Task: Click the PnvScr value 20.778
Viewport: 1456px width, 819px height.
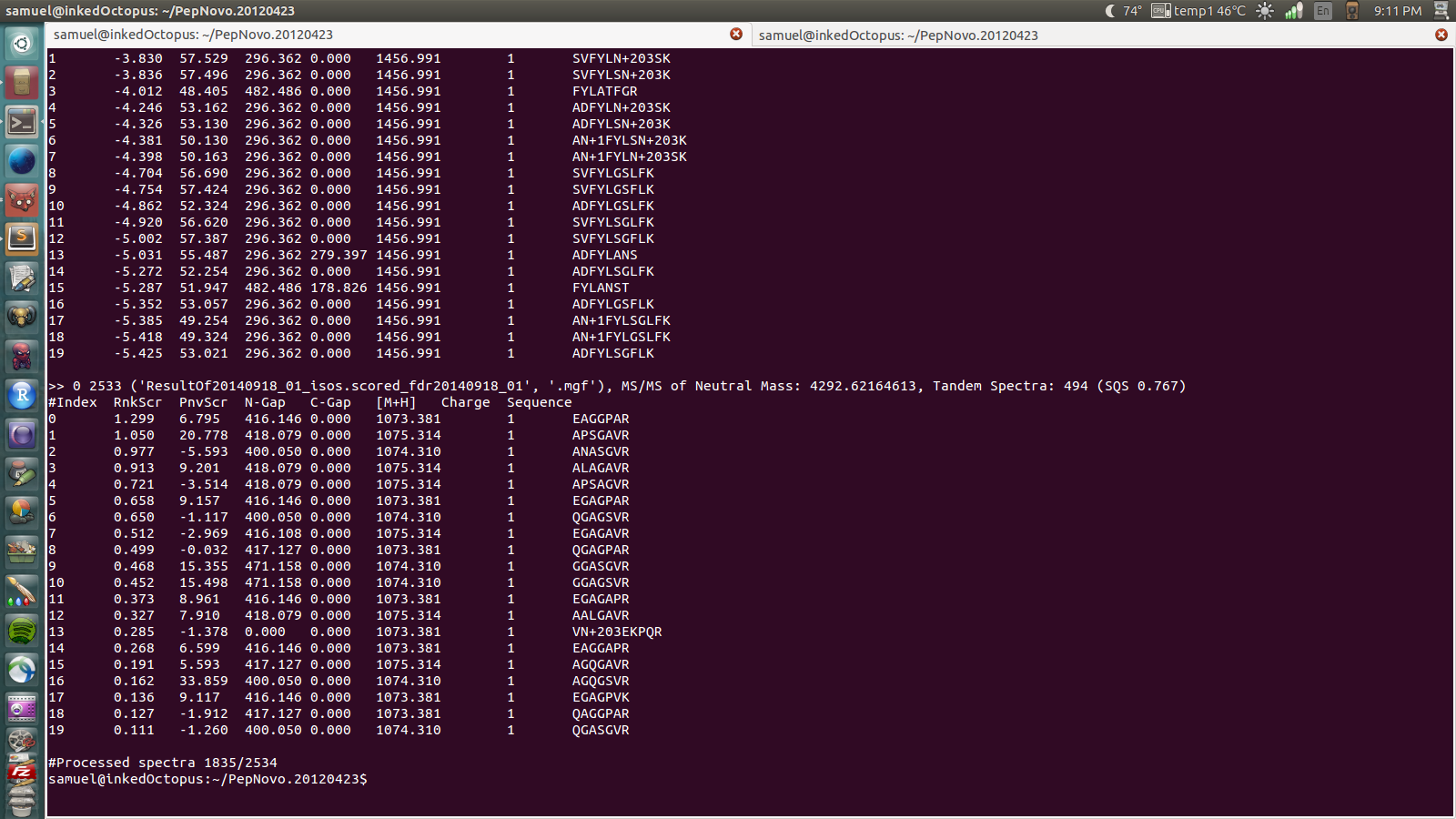Action: coord(204,435)
